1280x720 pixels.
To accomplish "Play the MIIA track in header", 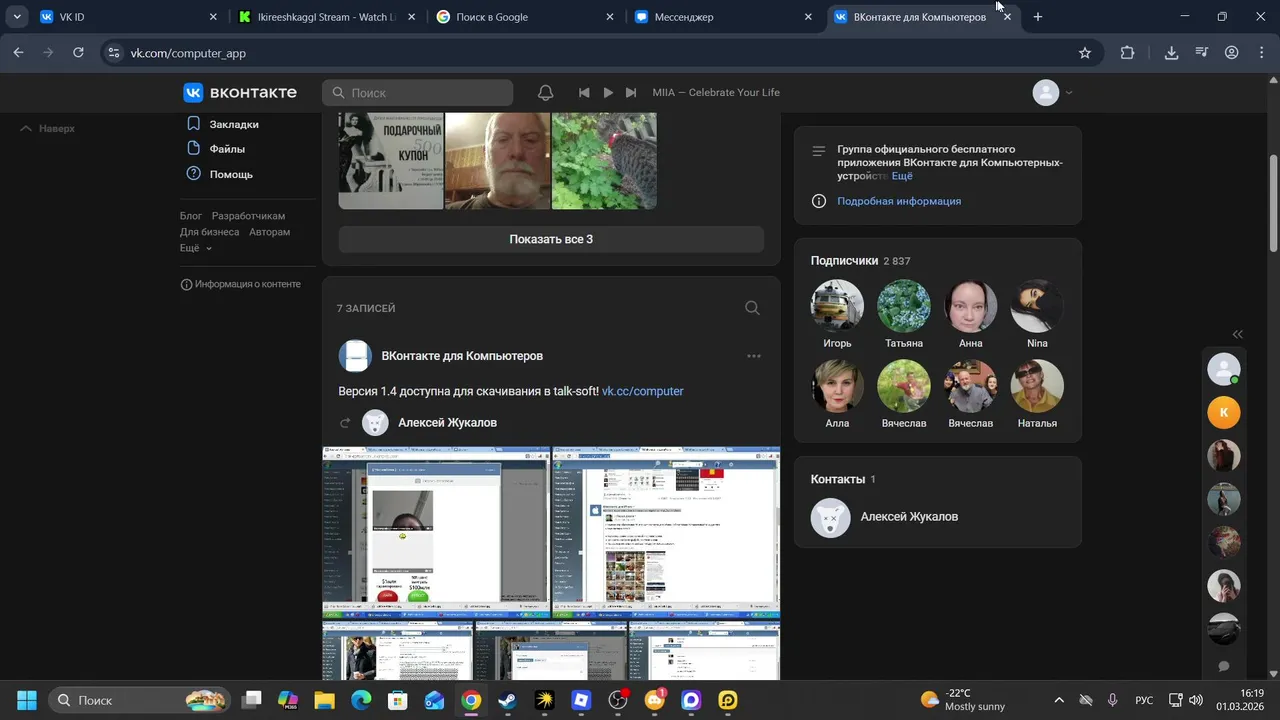I will (x=608, y=92).
